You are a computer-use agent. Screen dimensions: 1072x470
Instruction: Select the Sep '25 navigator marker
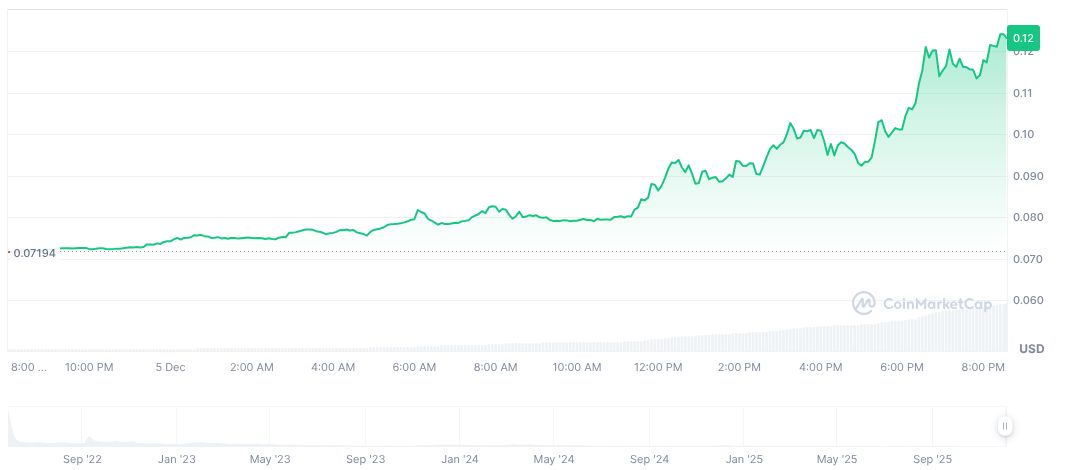(x=932, y=459)
